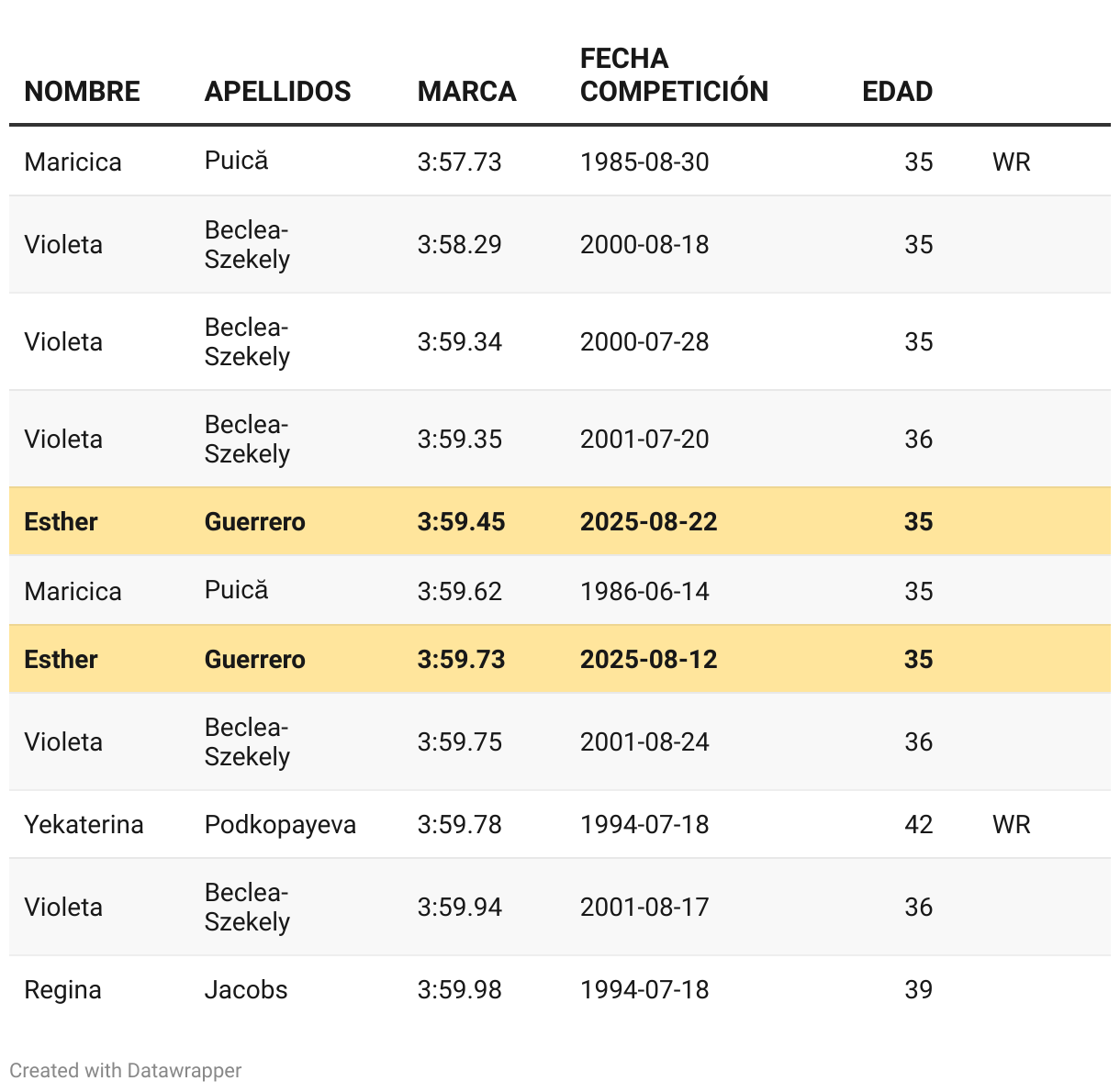
Task: Select the FECHA COMPETICIÓN column header
Action: 674,75
